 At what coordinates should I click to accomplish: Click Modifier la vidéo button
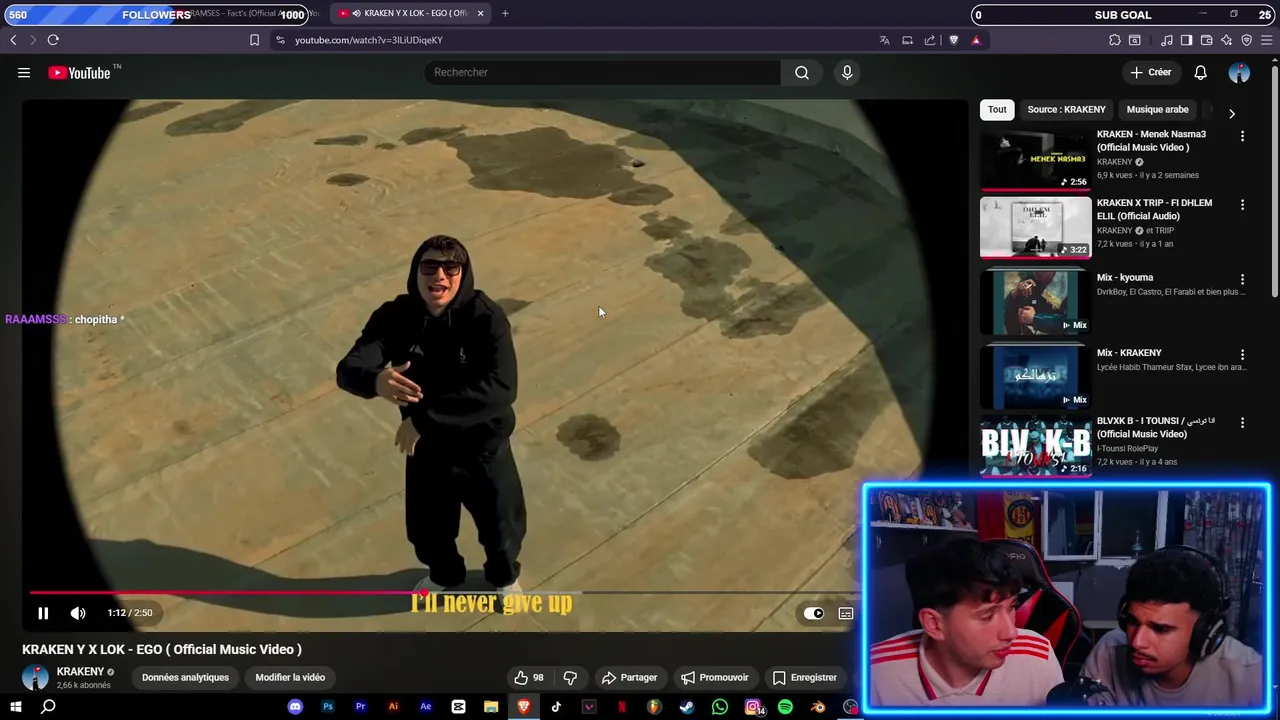[x=290, y=677]
